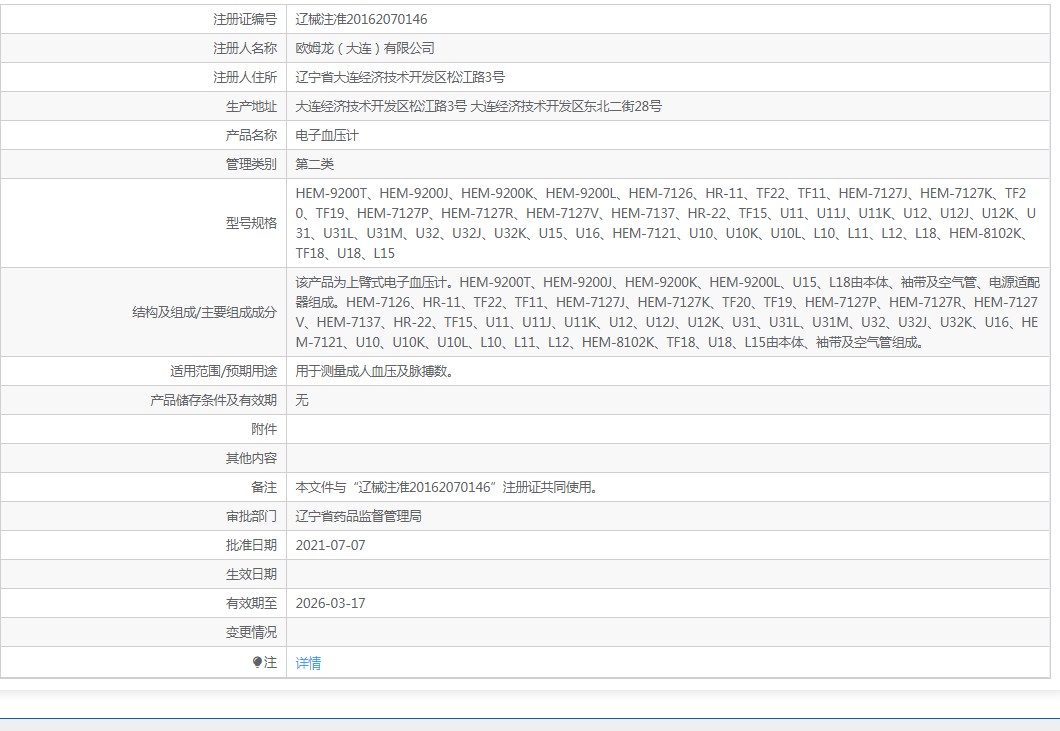Click the structure description starting with 该产品为上臂式电子血压计

(668, 312)
